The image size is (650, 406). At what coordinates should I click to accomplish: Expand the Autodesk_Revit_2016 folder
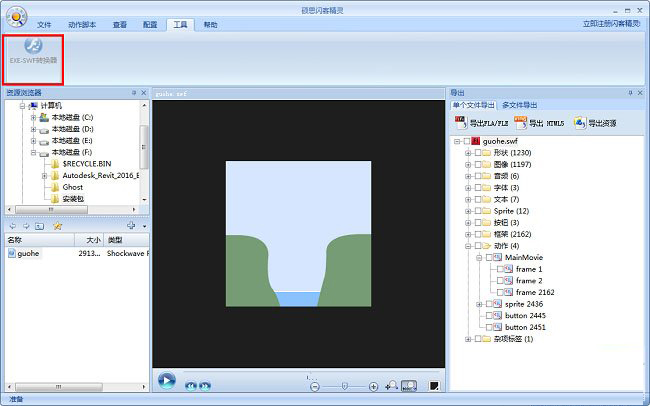[45, 175]
